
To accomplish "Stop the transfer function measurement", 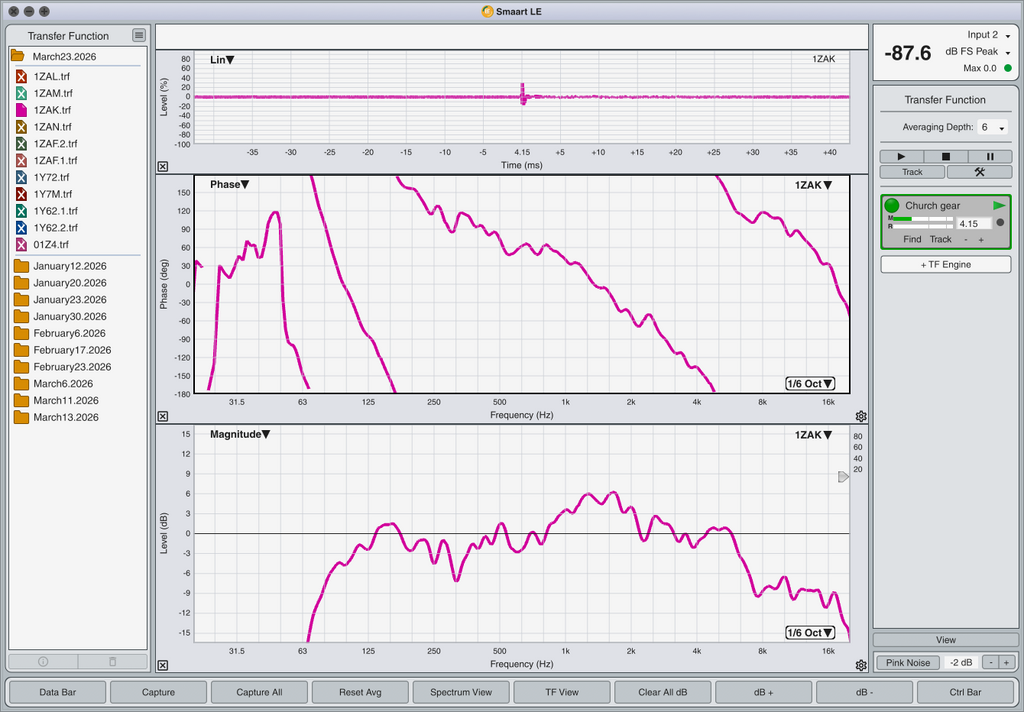I will pyautogui.click(x=946, y=157).
